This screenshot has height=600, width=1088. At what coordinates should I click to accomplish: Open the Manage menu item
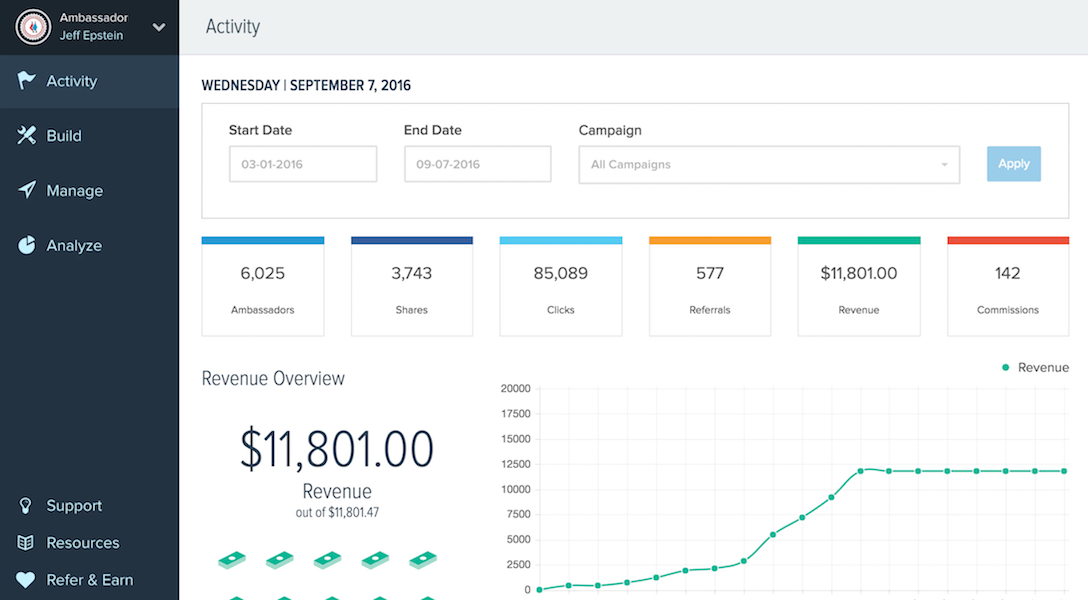tap(75, 191)
